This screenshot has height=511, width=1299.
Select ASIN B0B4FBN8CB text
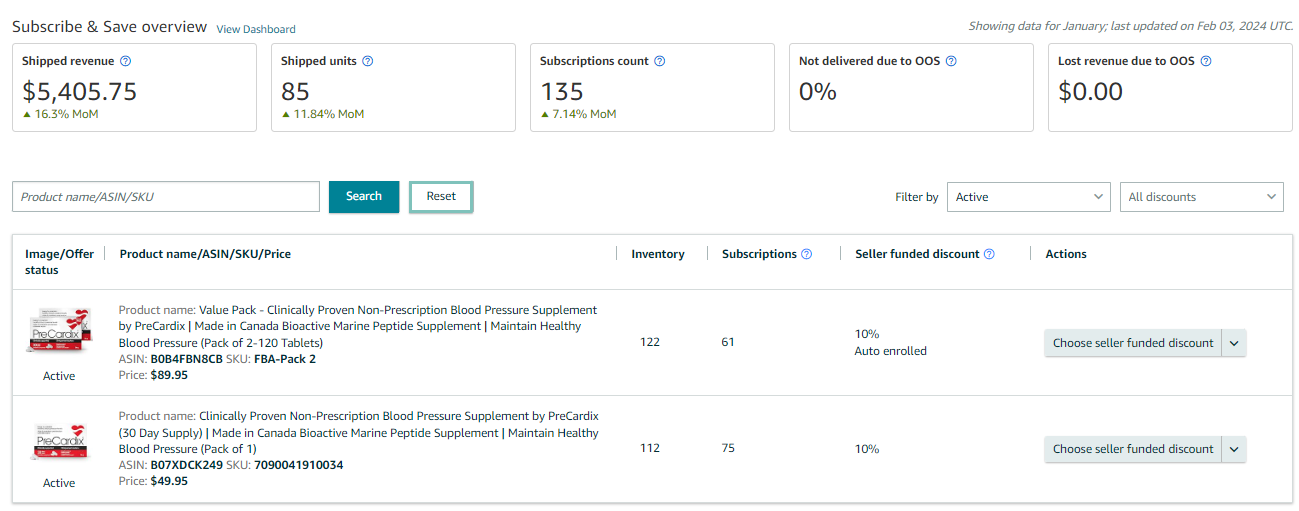click(186, 359)
